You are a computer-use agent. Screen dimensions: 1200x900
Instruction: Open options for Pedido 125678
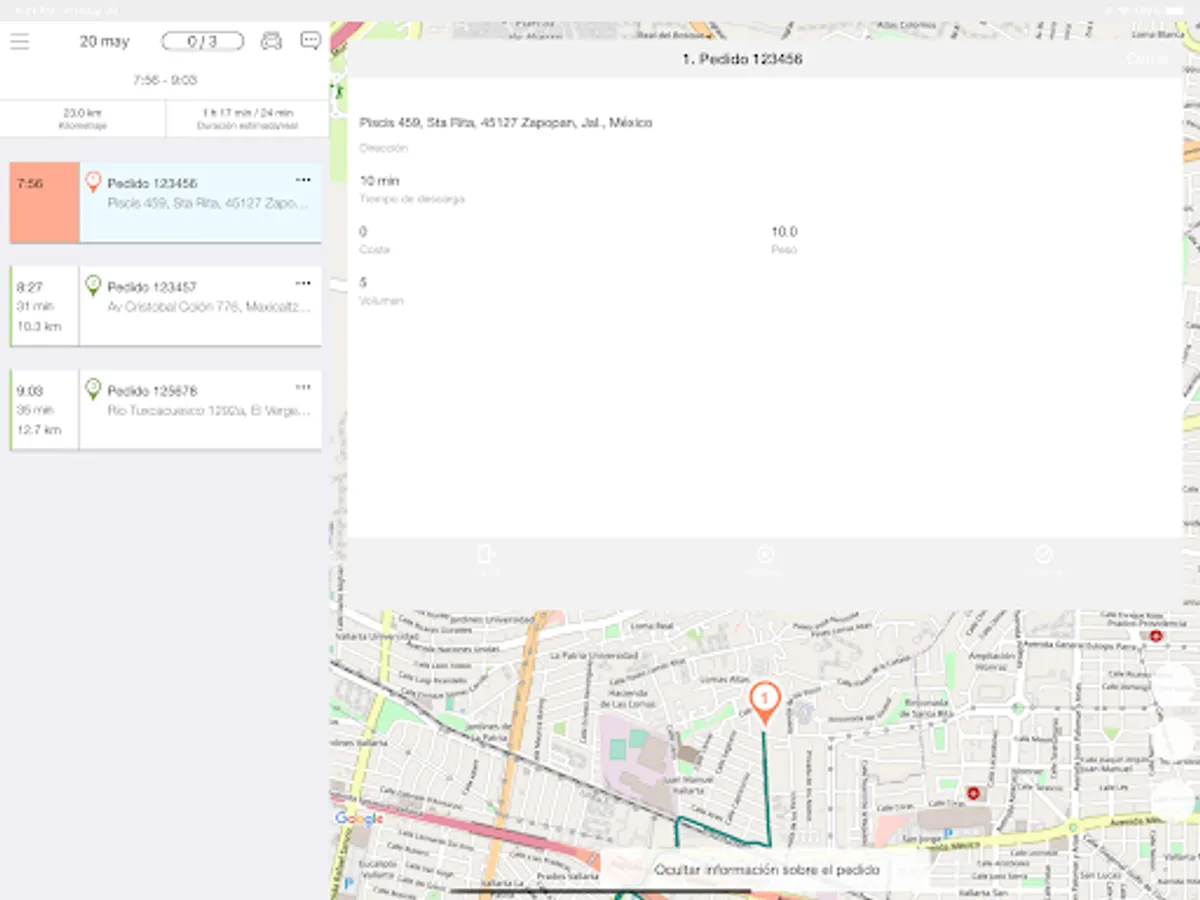click(x=303, y=387)
